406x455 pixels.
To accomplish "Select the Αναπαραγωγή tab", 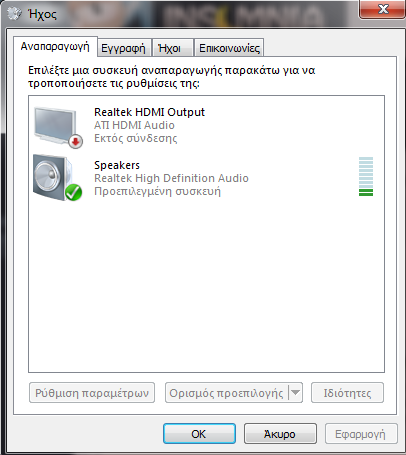I will tap(55, 46).
